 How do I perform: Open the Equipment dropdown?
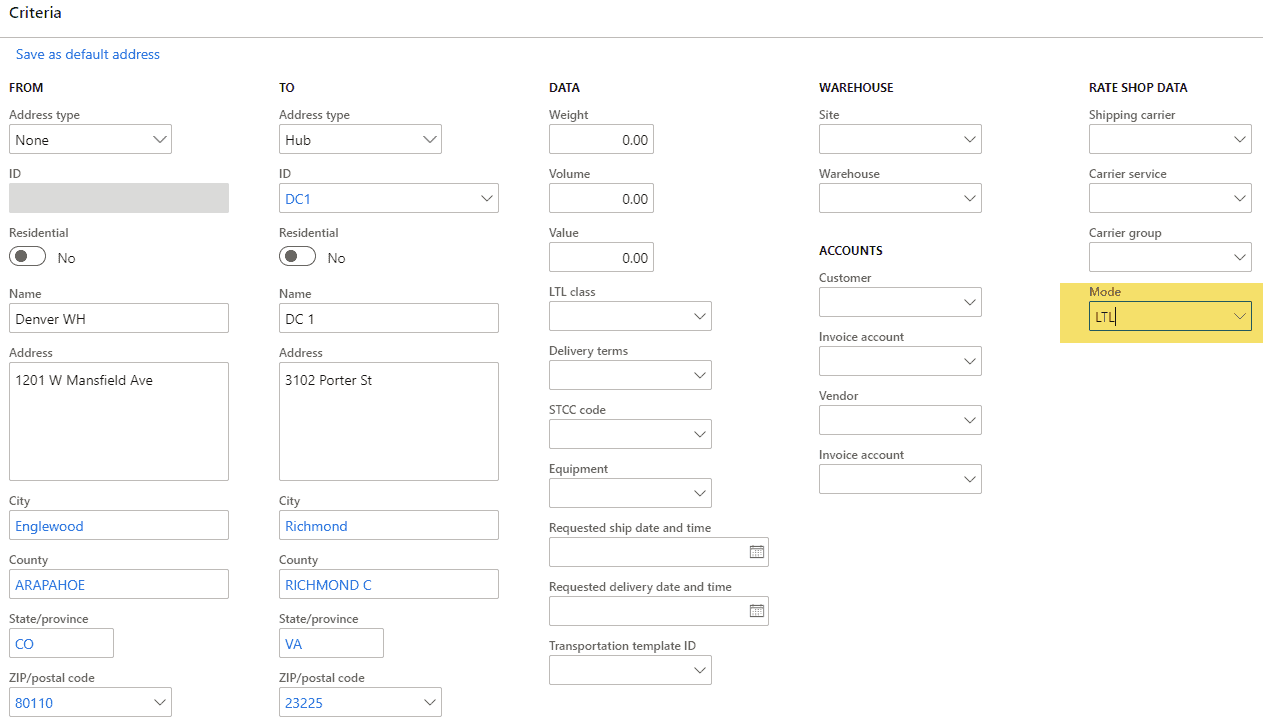click(x=700, y=494)
